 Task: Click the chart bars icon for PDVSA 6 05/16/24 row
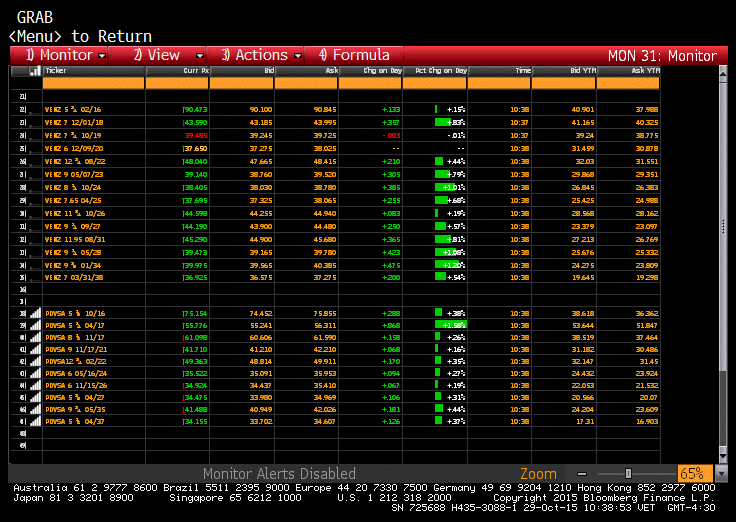(x=35, y=373)
